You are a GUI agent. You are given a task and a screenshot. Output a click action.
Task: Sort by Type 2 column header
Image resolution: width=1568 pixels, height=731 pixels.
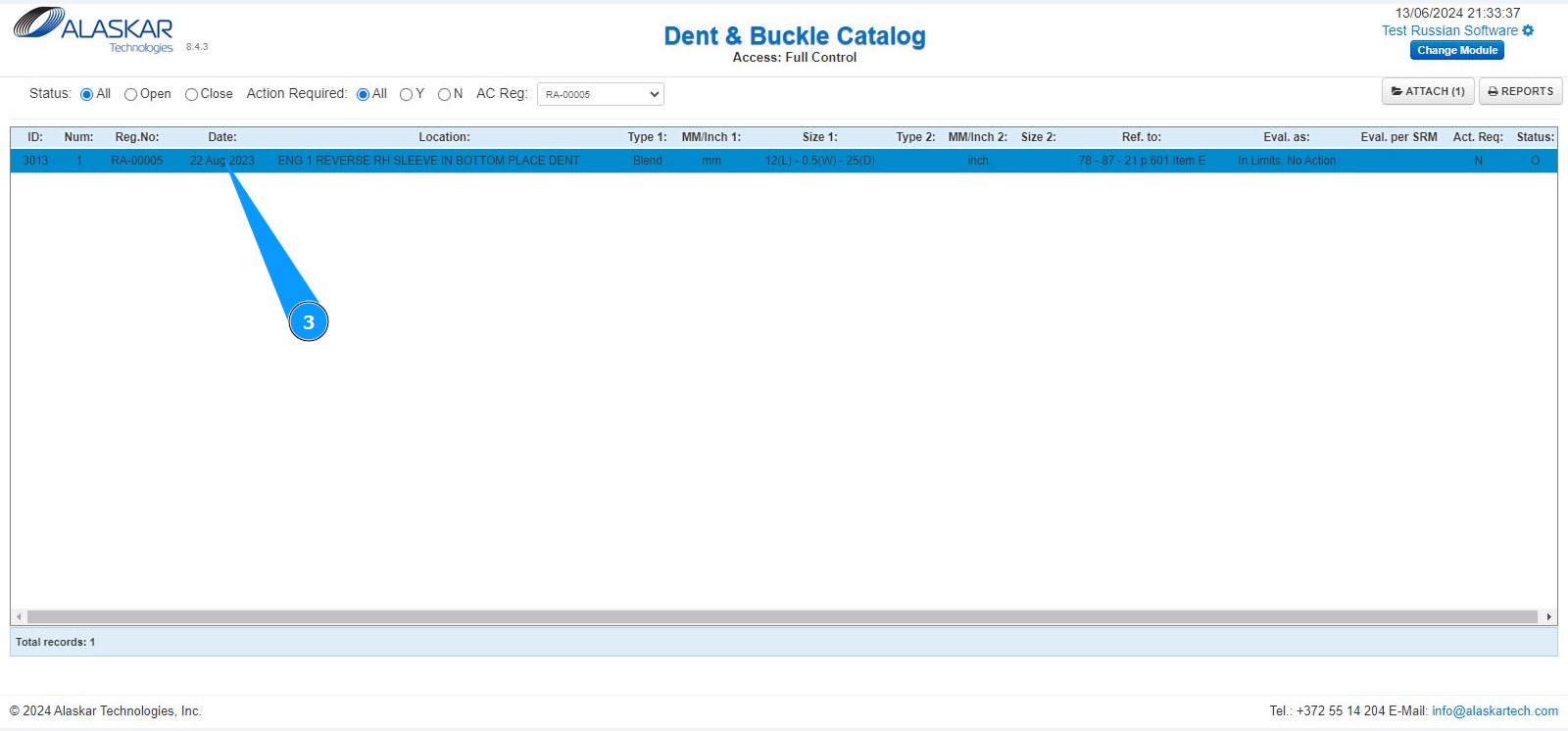coord(915,137)
